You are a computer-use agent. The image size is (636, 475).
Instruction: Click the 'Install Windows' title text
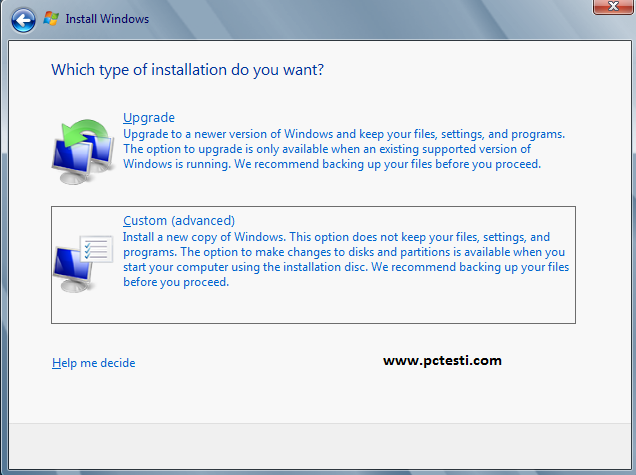click(107, 19)
